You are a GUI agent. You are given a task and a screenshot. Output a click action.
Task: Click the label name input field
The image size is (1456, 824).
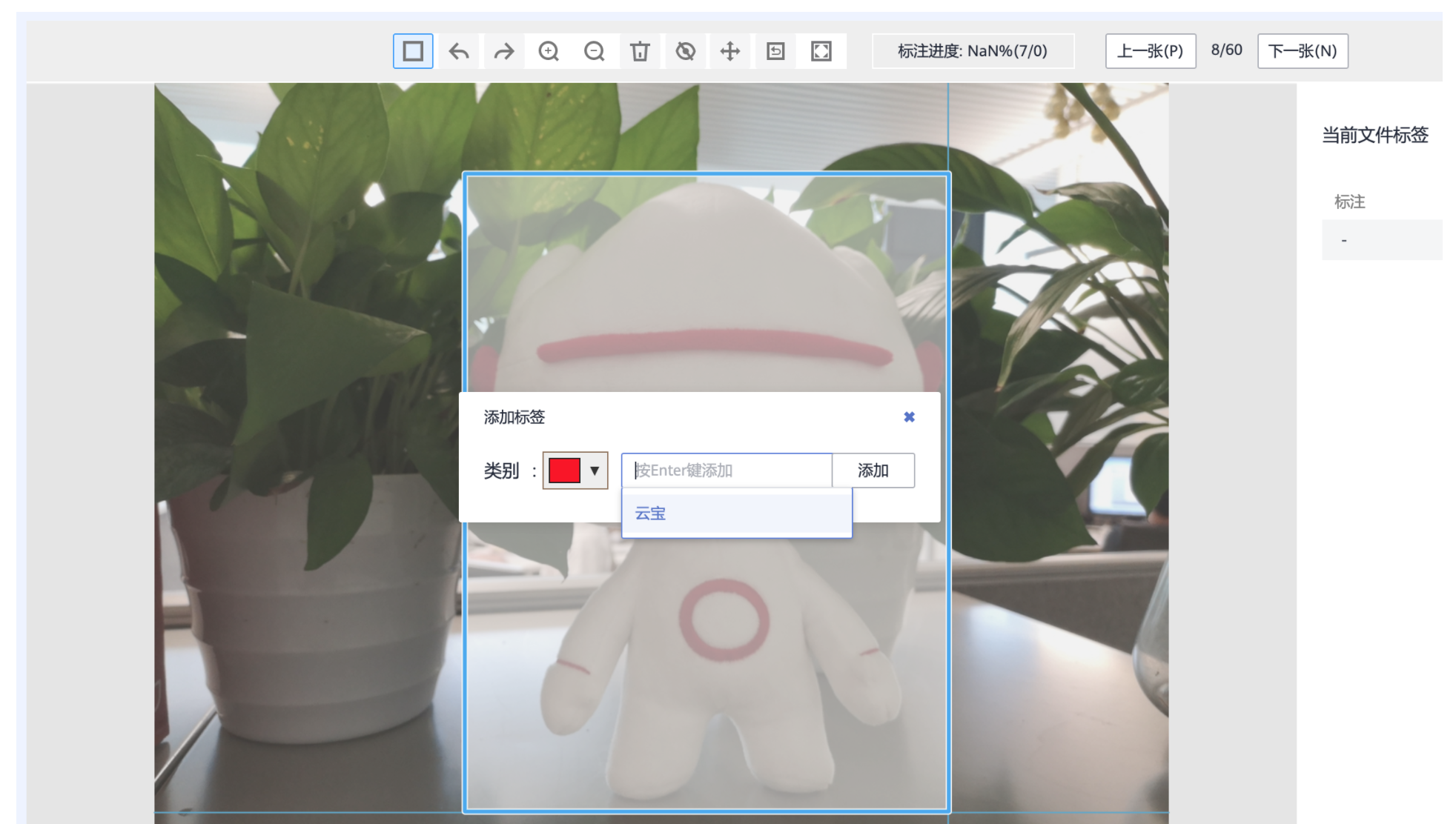(x=727, y=471)
